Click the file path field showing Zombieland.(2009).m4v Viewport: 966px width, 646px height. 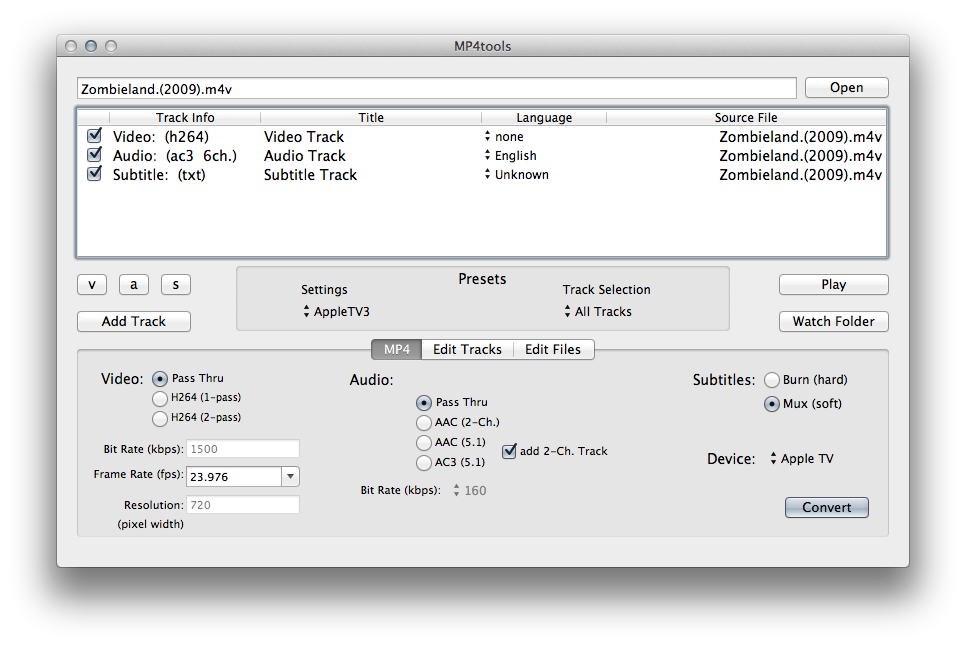[436, 89]
